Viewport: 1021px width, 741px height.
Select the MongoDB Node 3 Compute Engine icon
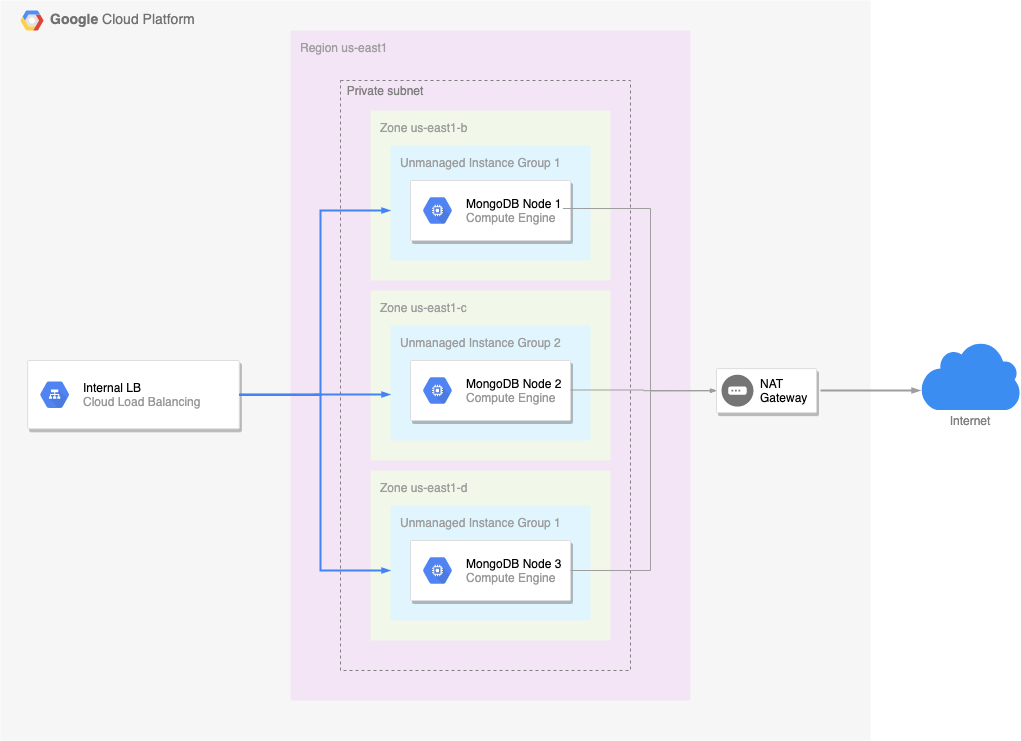click(436, 570)
